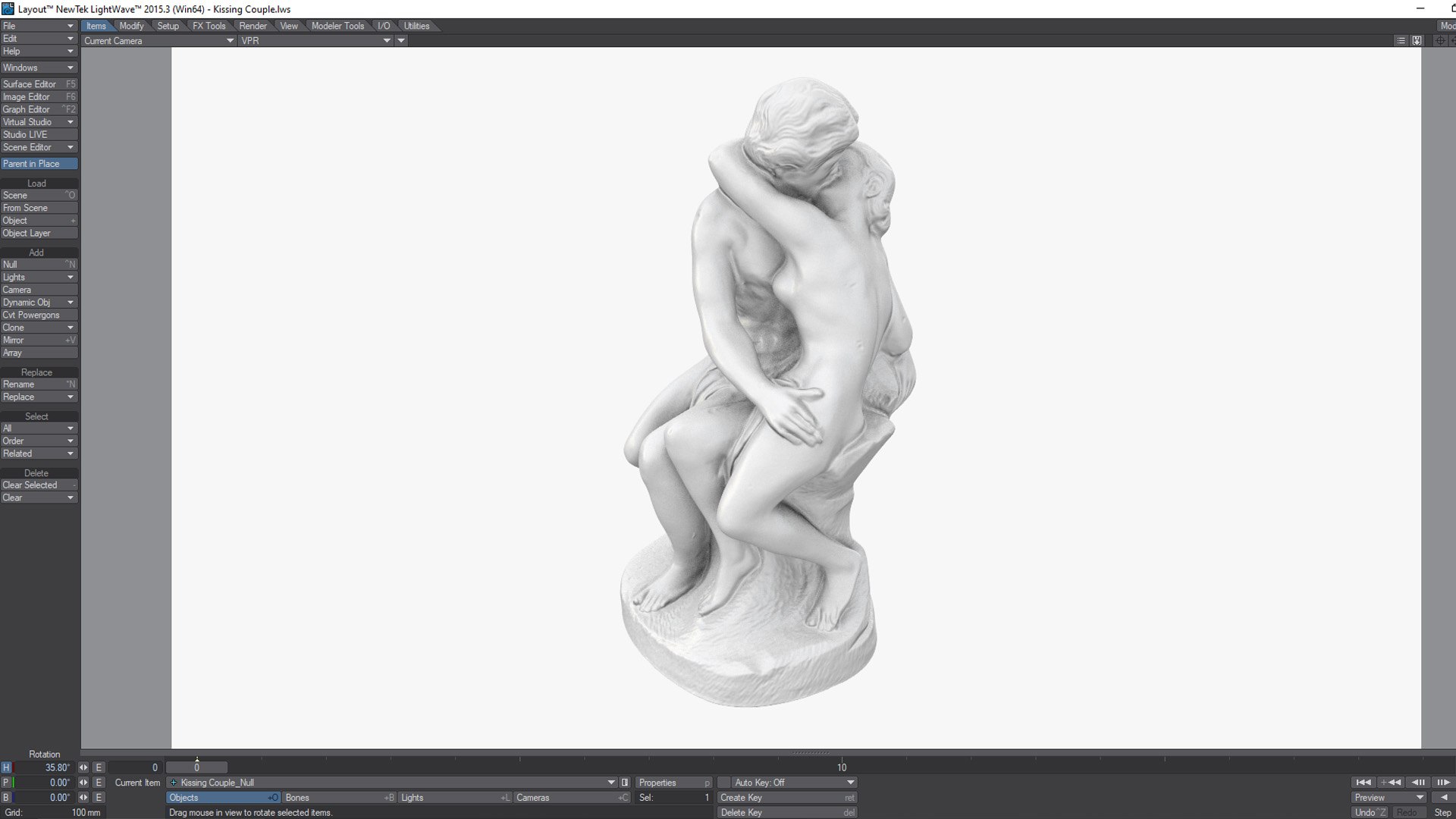Open the Preview dropdown
Screen dimensions: 1456x819
click(1389, 798)
